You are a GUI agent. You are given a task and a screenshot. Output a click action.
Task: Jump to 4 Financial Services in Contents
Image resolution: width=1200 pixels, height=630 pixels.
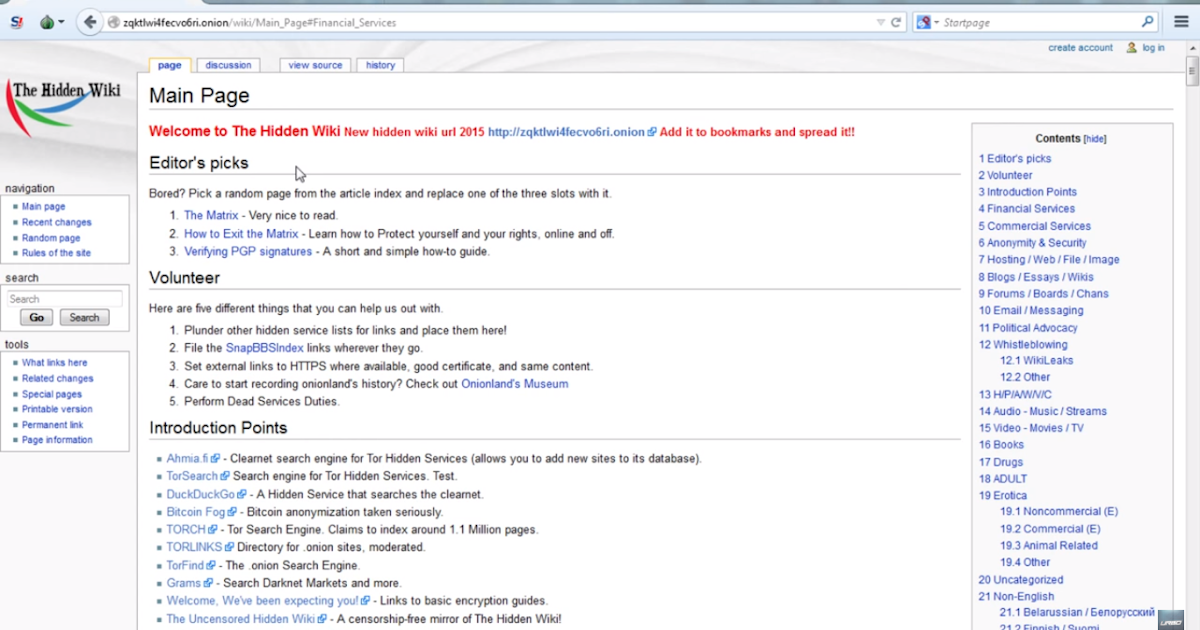pos(1027,209)
